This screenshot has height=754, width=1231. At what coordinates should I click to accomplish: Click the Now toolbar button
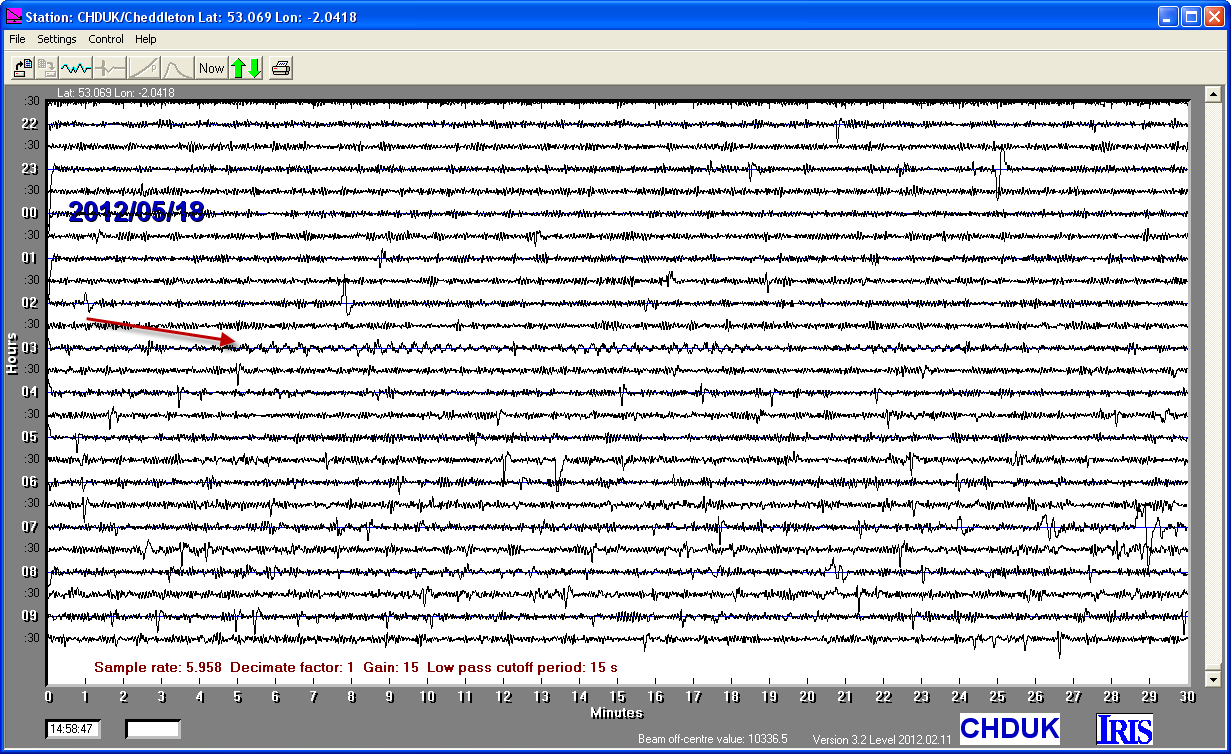212,68
